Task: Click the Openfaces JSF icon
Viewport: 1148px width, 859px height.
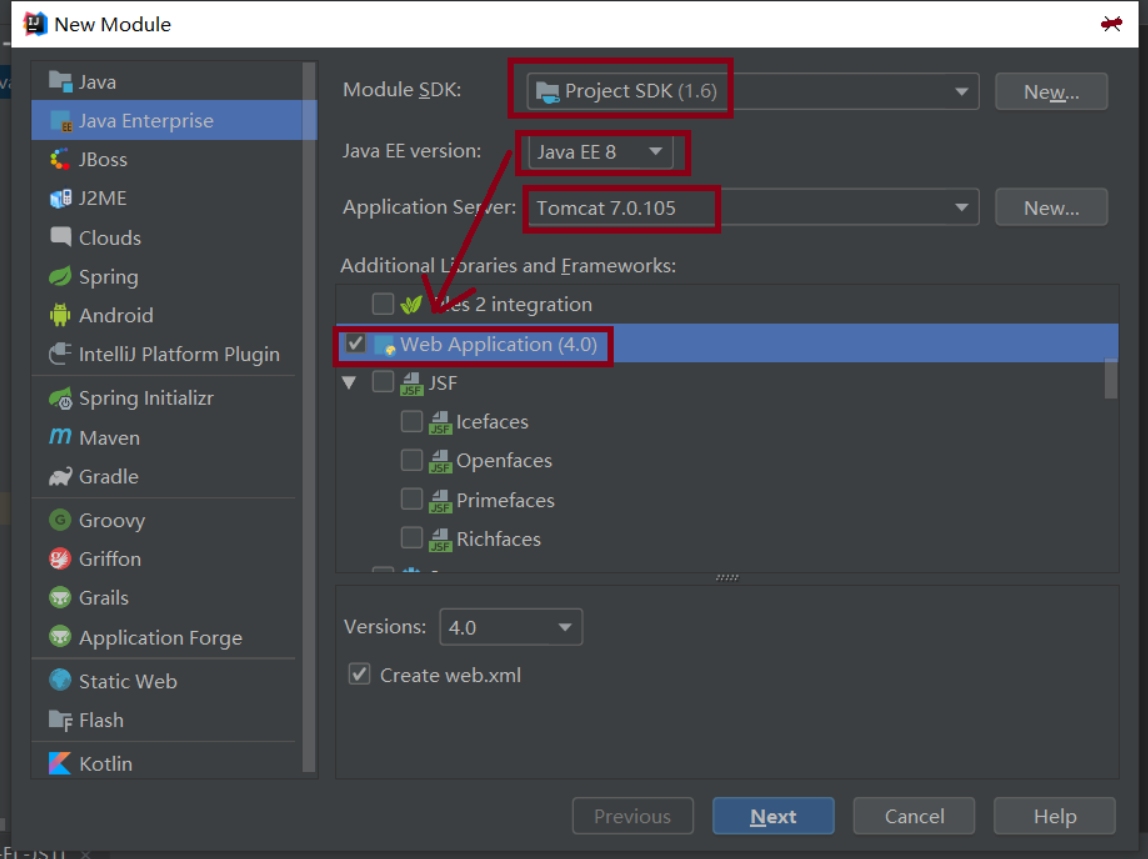Action: coord(440,461)
